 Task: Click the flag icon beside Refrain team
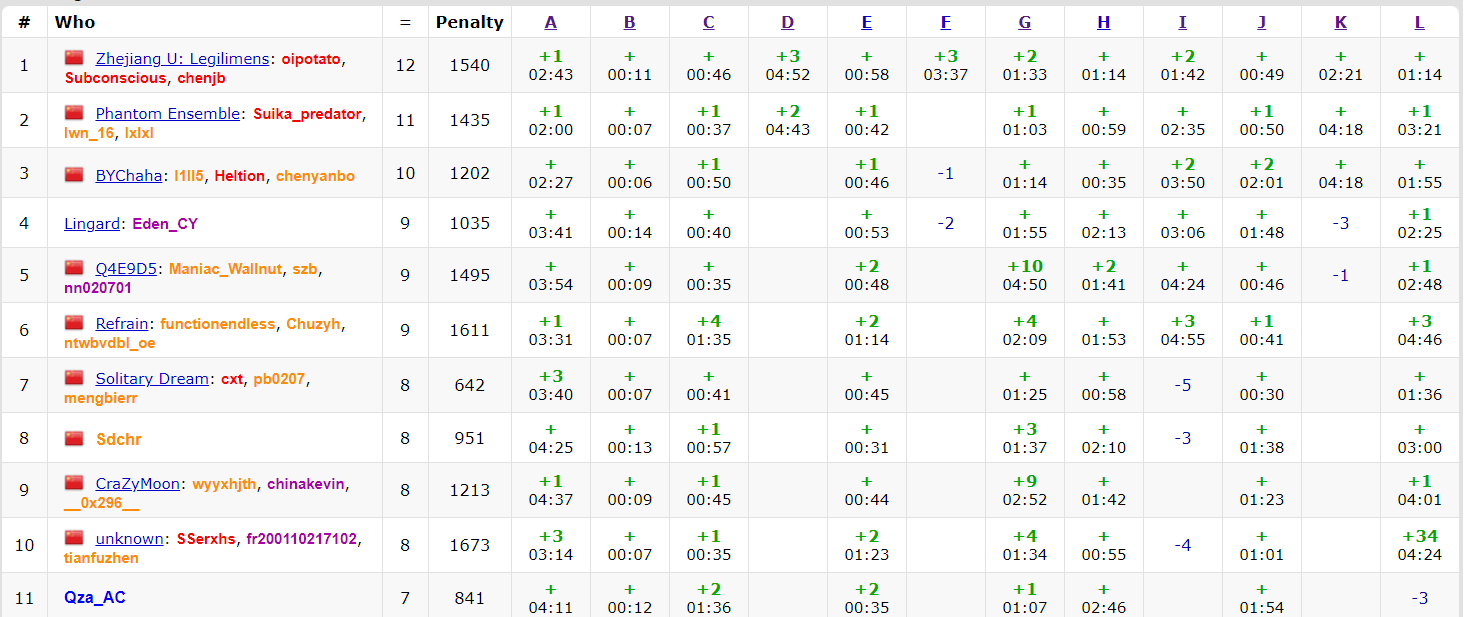tap(74, 323)
